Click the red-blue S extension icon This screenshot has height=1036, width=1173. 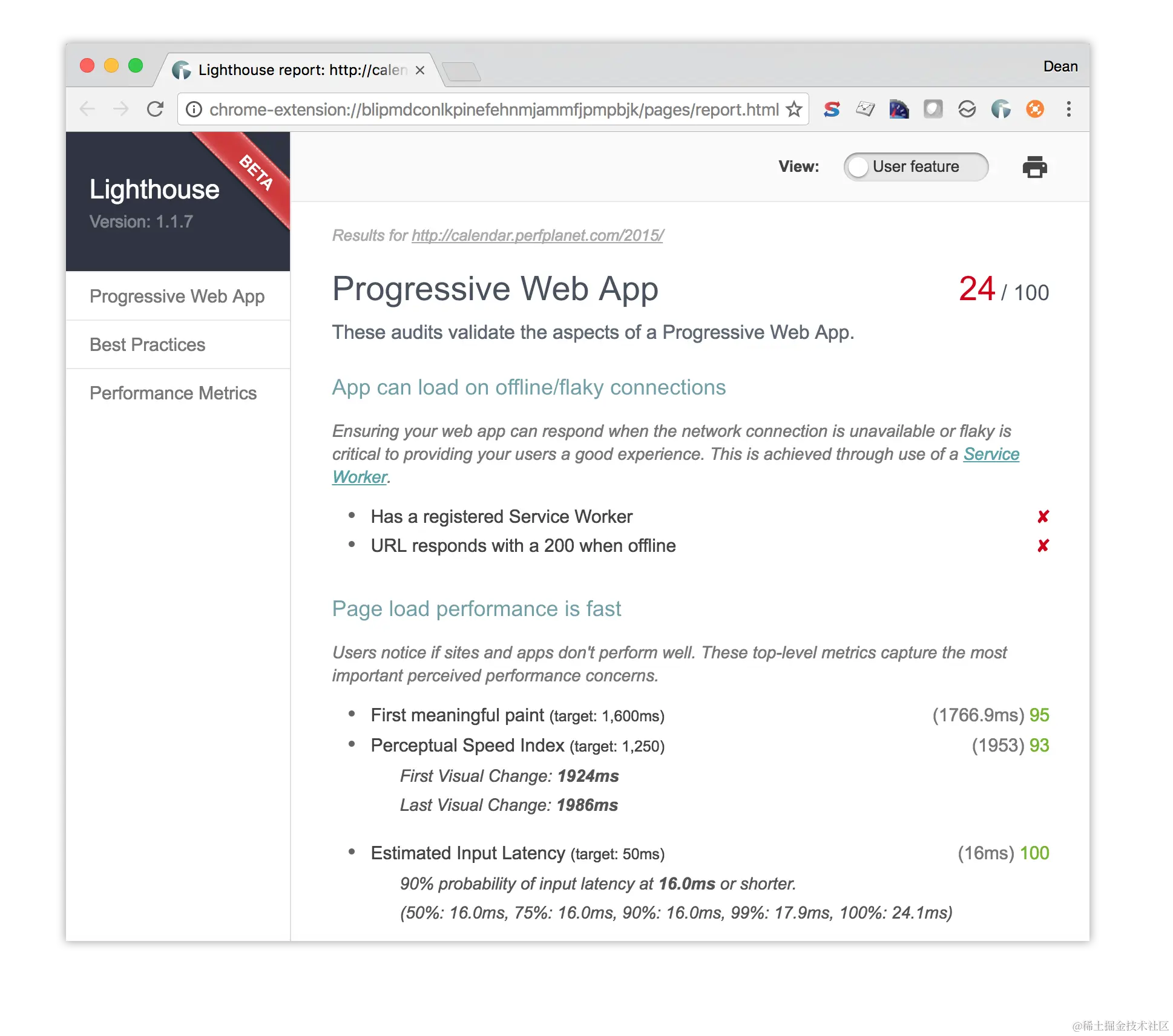tap(832, 109)
